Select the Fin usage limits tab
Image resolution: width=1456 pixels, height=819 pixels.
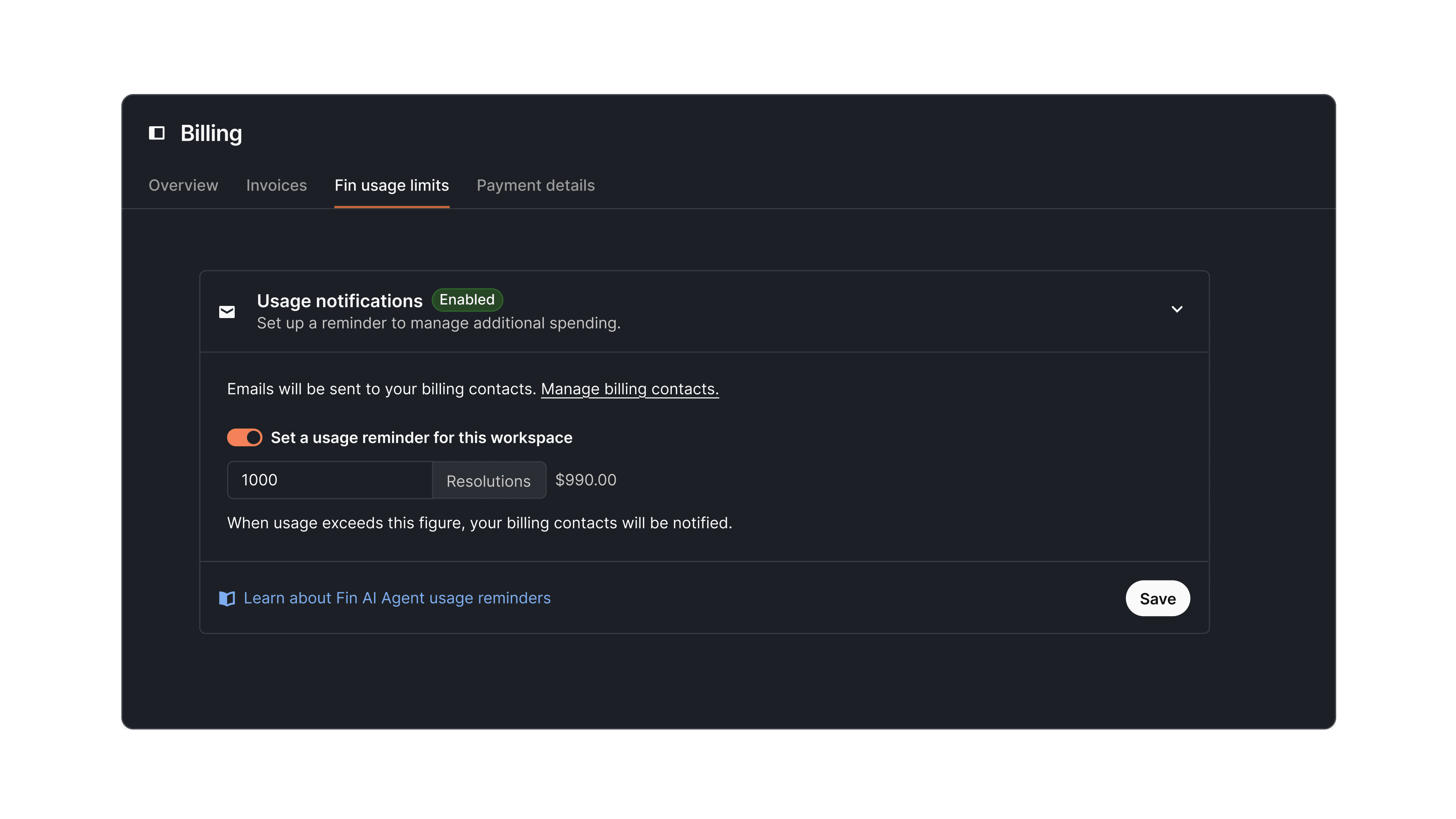[392, 185]
